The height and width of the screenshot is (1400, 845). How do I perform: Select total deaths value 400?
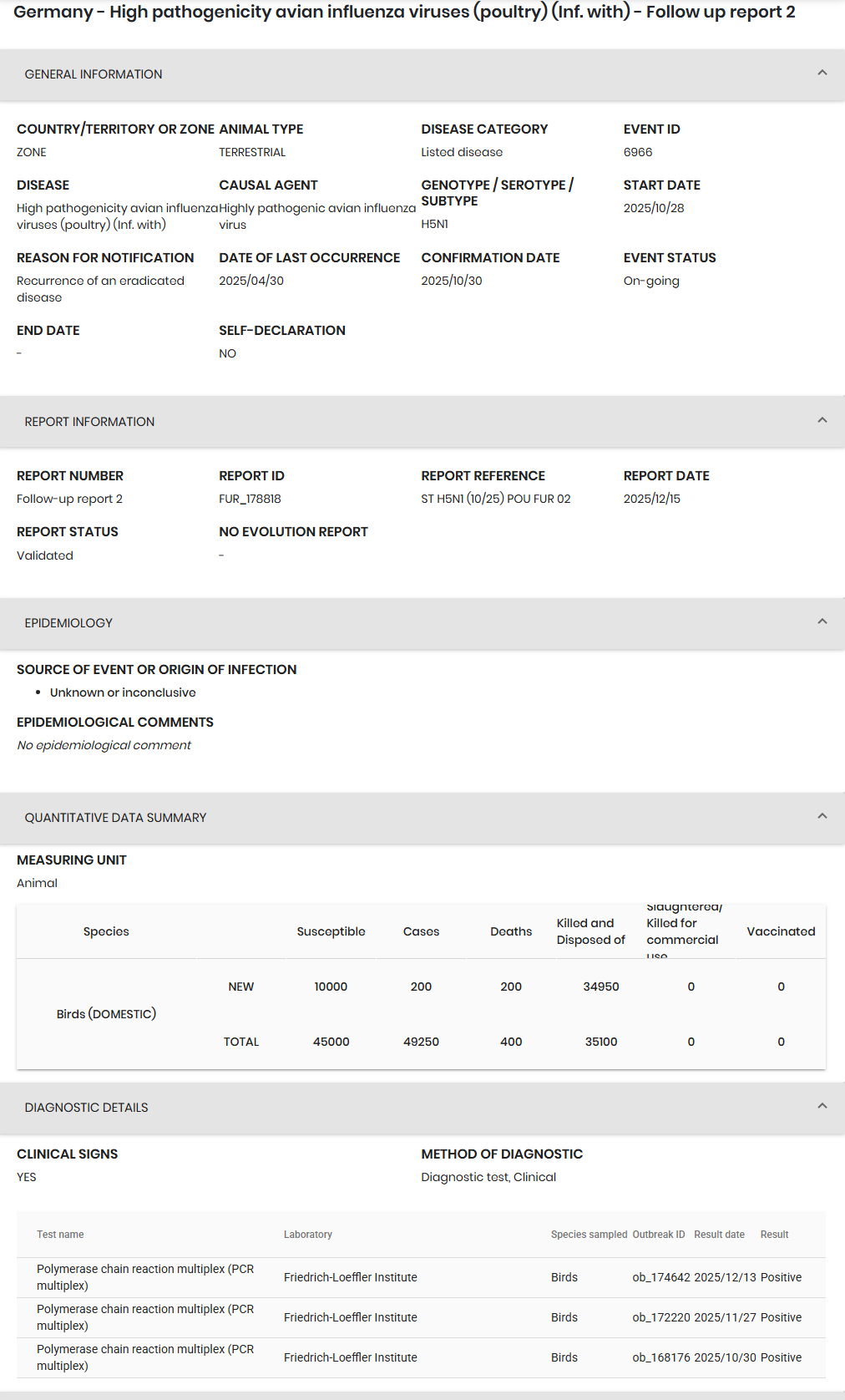(x=511, y=1042)
